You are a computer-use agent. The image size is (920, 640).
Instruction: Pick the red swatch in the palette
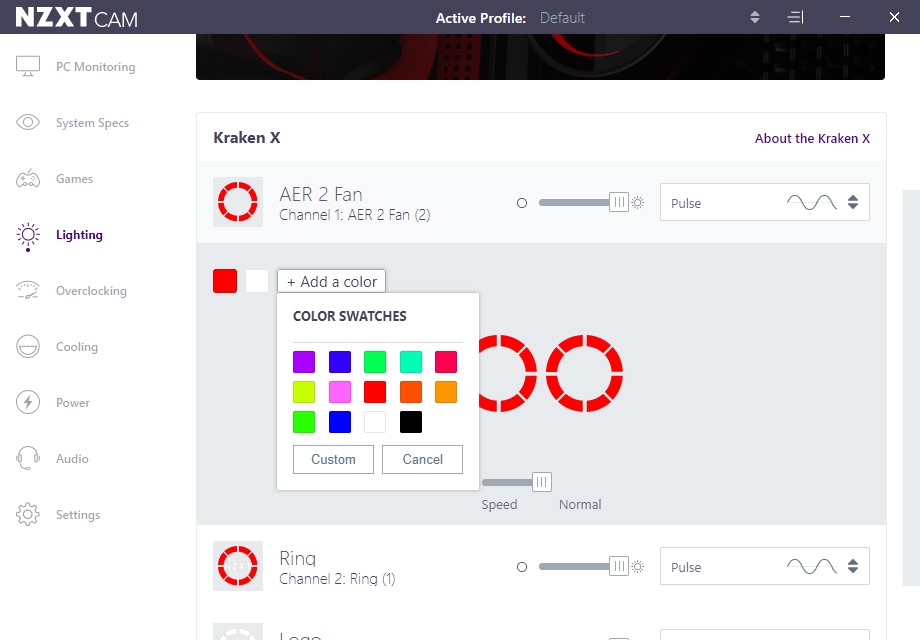coord(375,392)
